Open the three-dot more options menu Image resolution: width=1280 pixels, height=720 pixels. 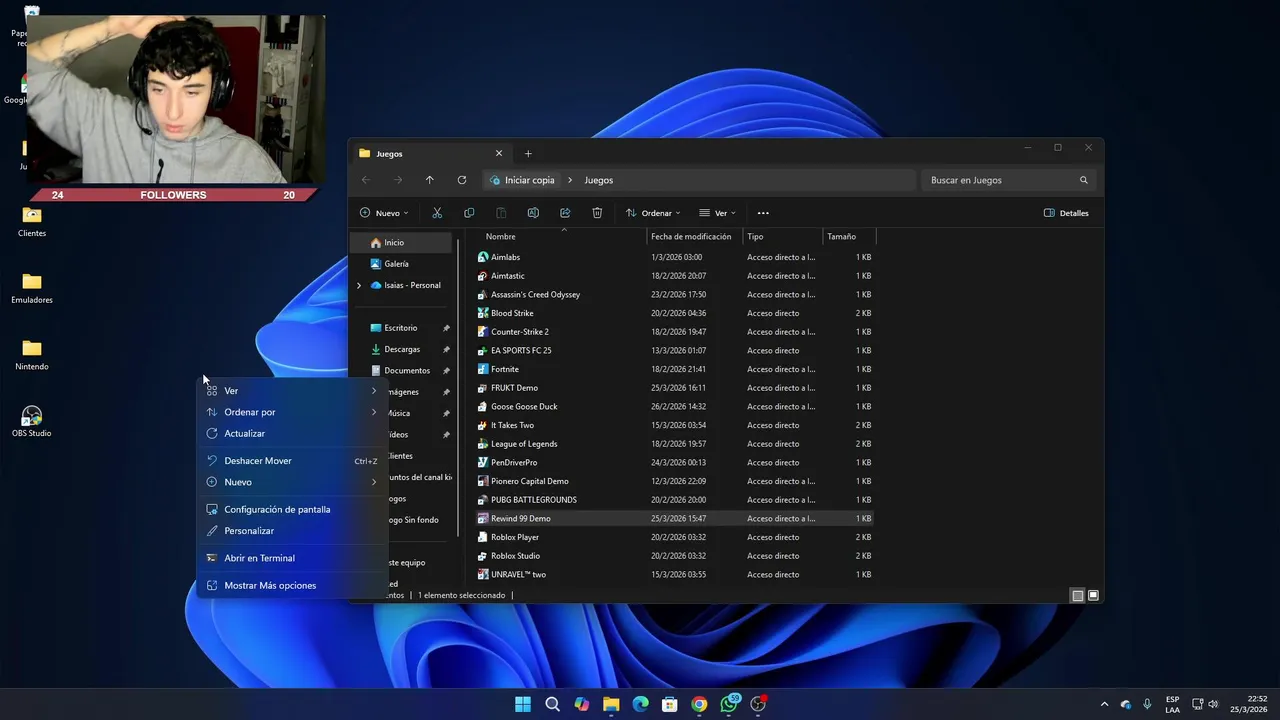click(x=763, y=213)
